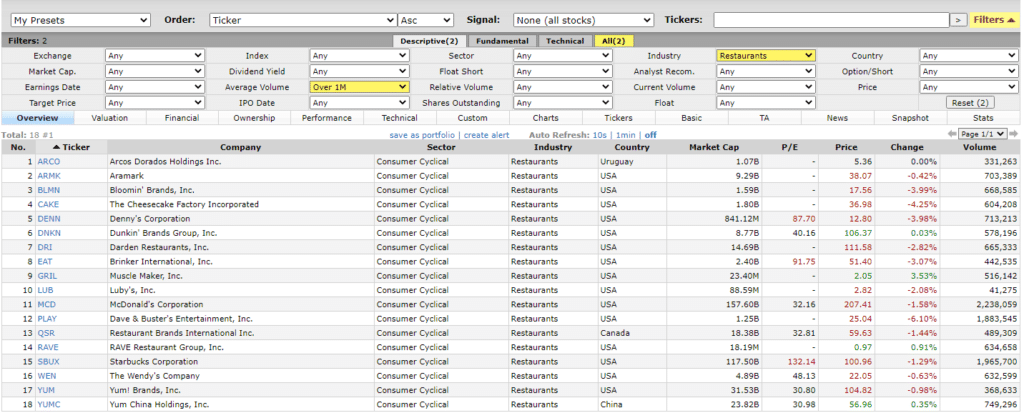The height and width of the screenshot is (413, 1024).
Task: Open the My Presets dropdown
Action: [x=81, y=20]
